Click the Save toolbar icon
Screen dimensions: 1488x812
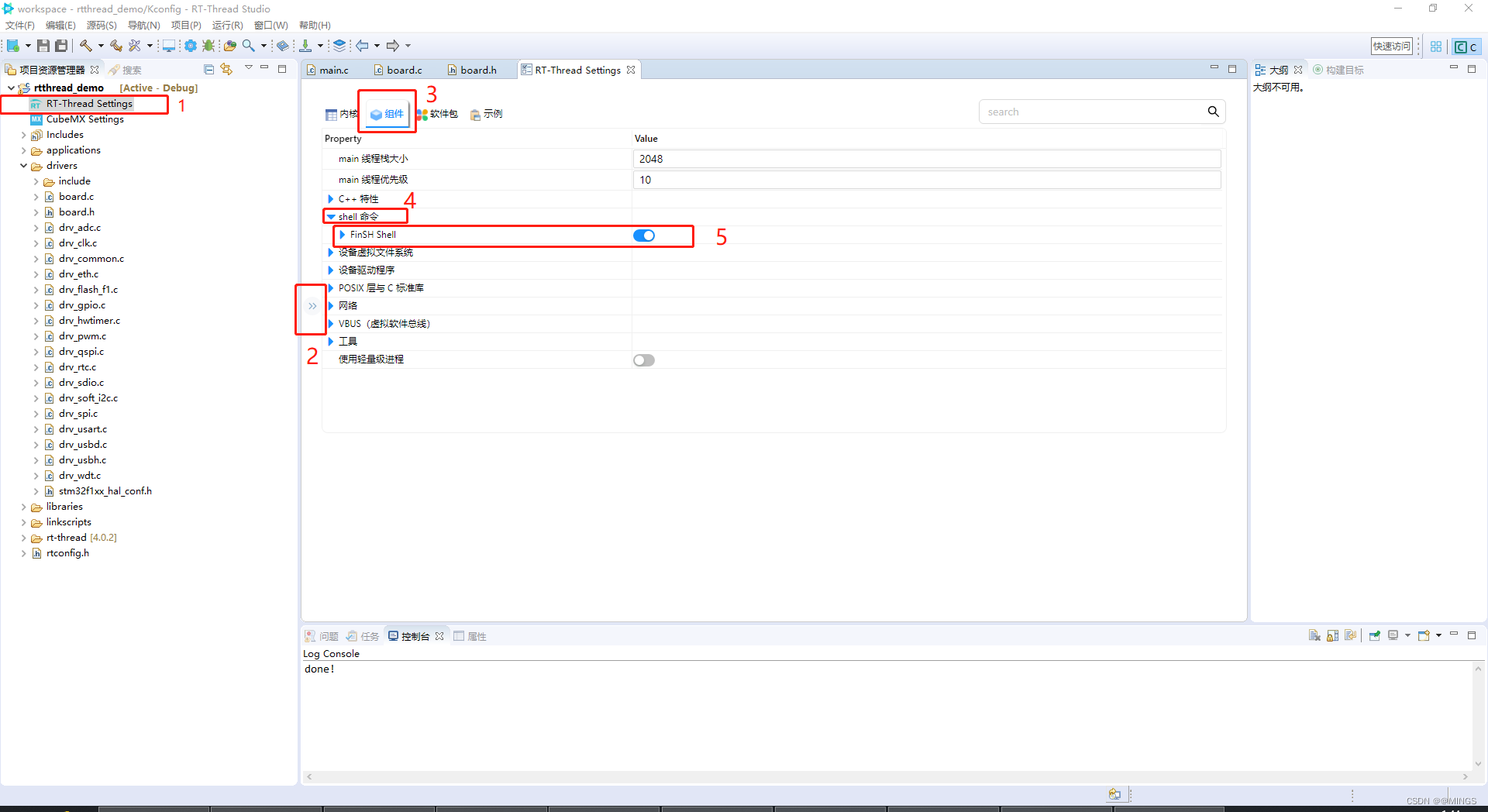pyautogui.click(x=43, y=46)
